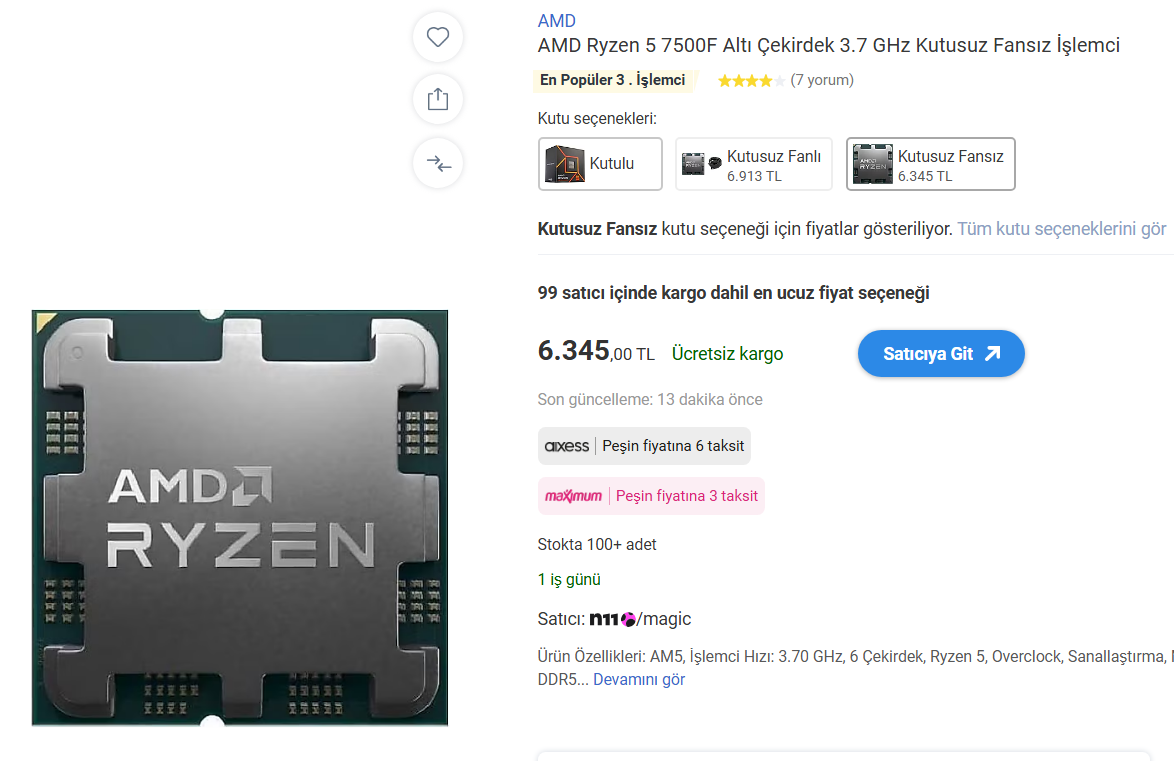Click the share icon button
The image size is (1174, 761).
(x=438, y=100)
